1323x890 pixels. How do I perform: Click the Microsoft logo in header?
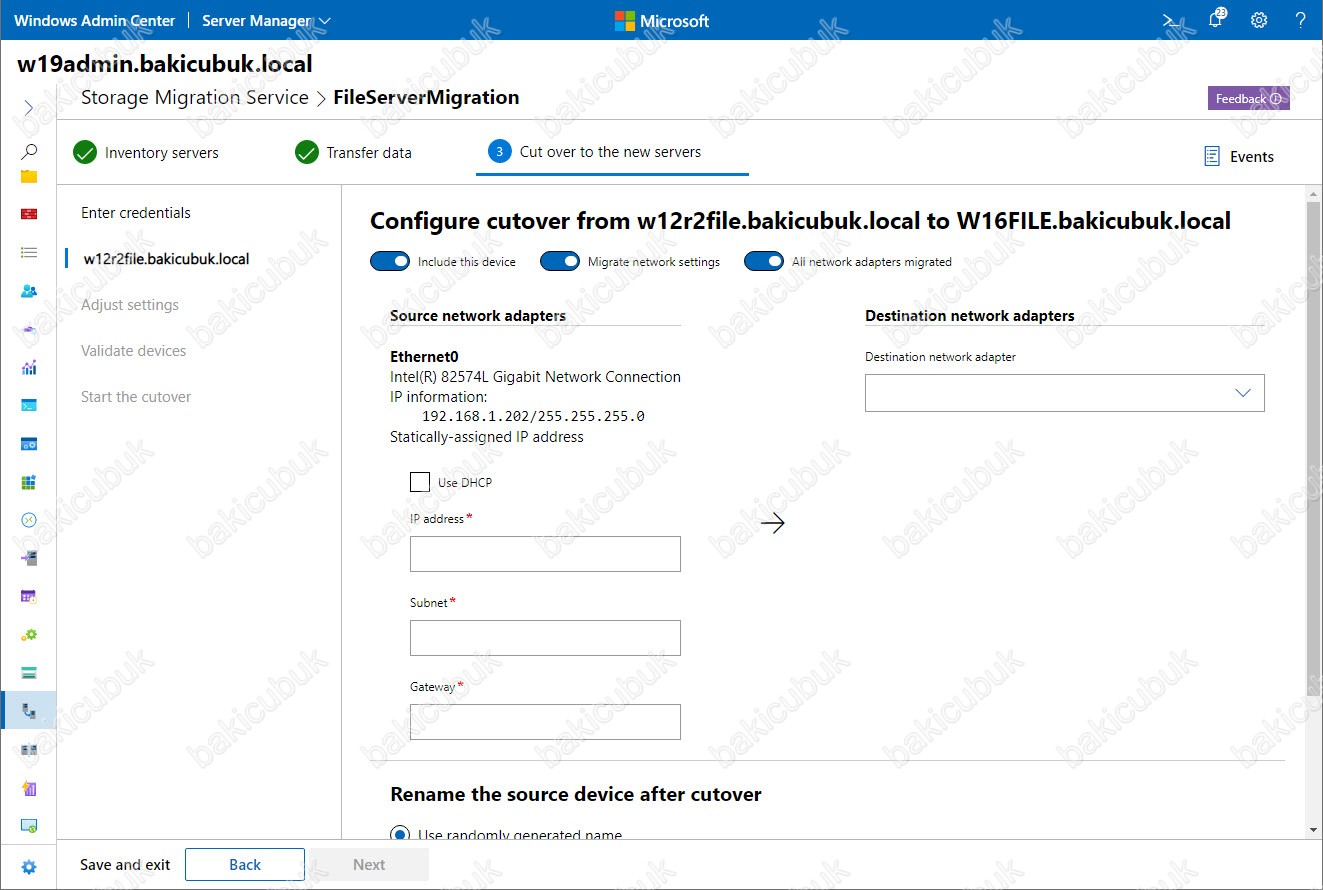point(662,21)
